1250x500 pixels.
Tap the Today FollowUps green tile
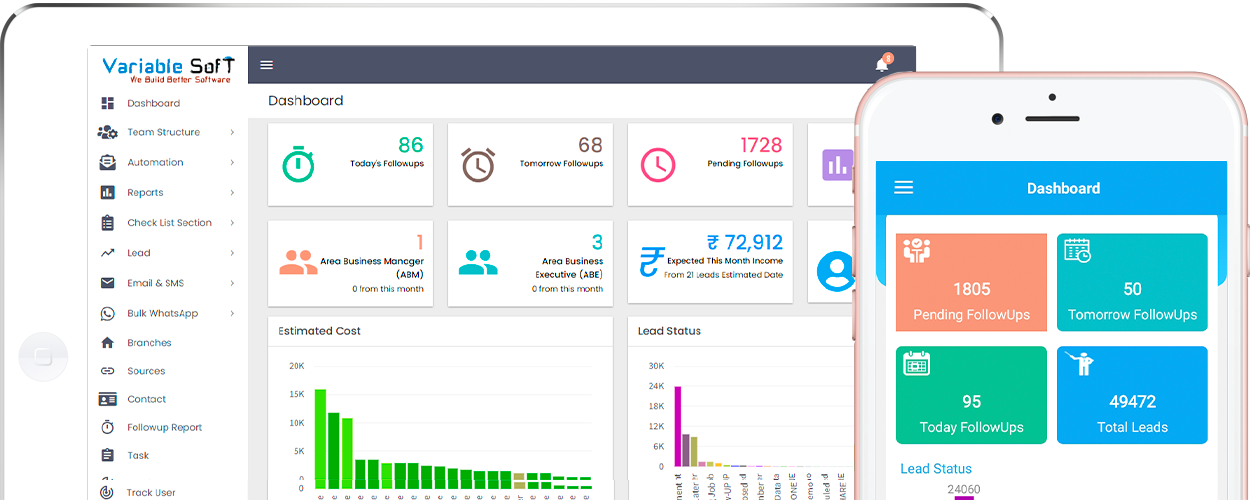pos(971,395)
